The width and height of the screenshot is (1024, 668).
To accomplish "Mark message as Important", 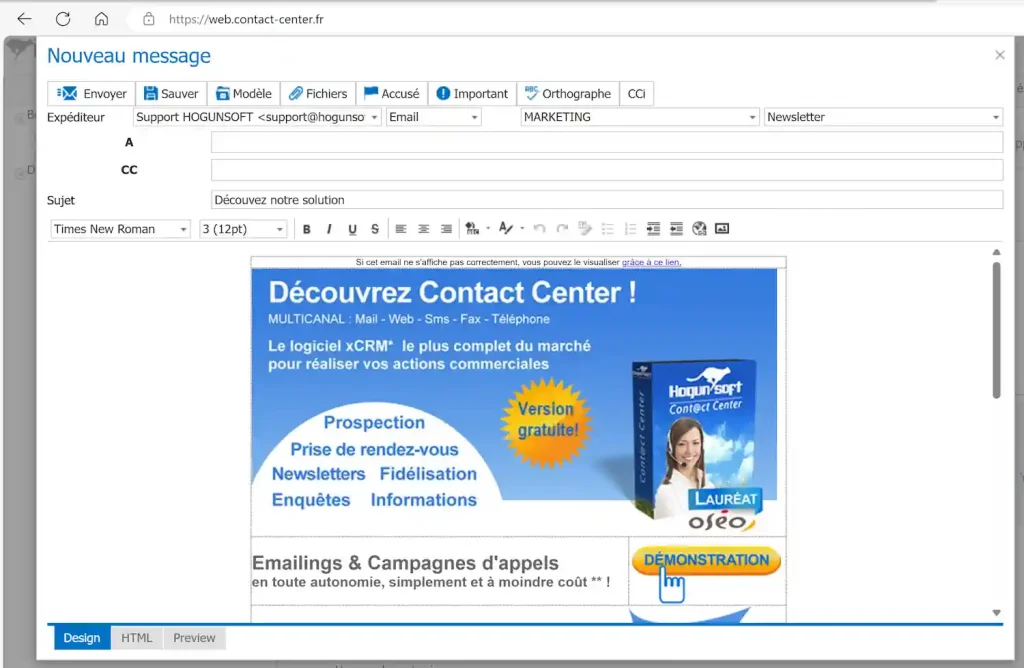I will pyautogui.click(x=472, y=93).
